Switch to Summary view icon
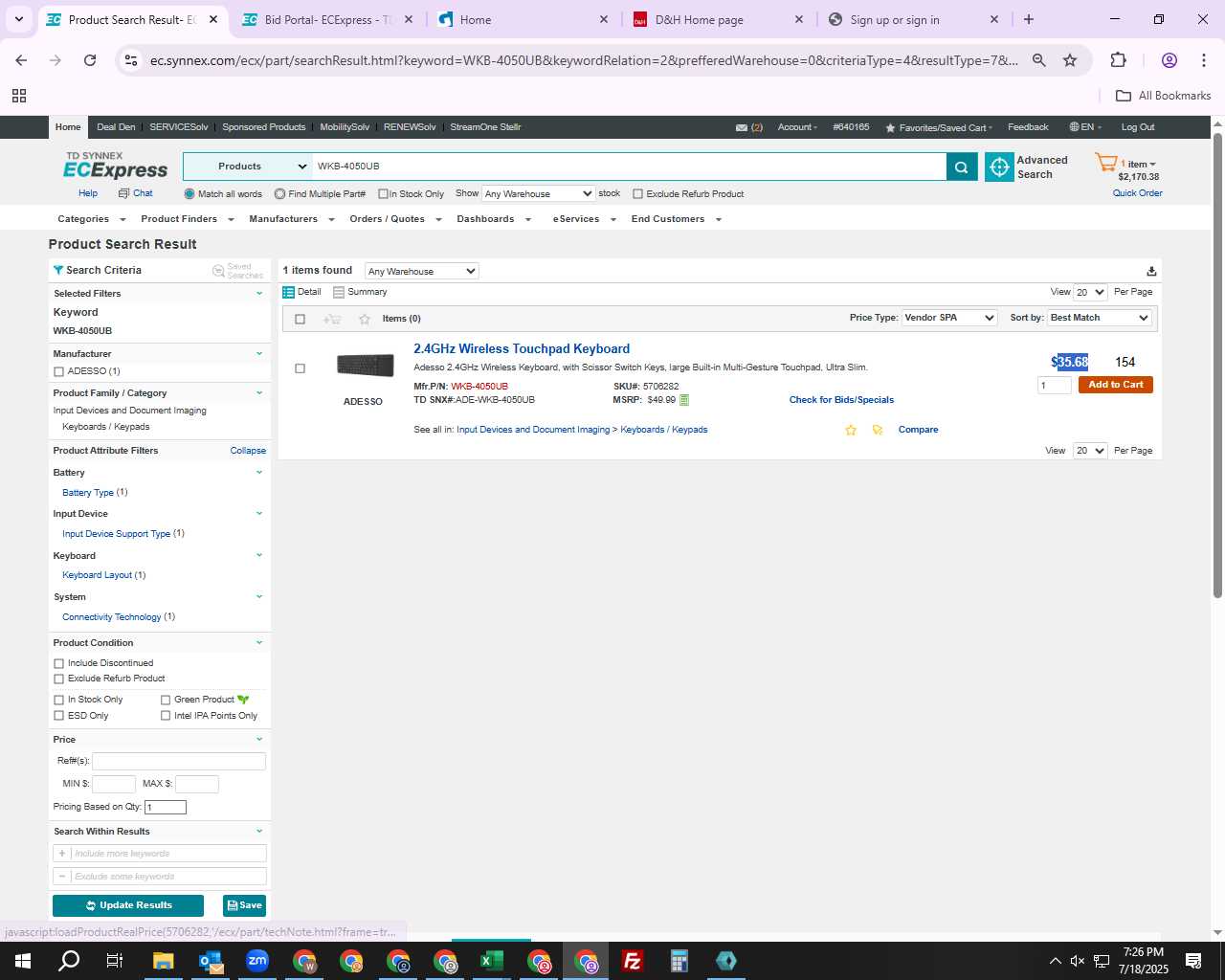Viewport: 1225px width, 980px height. tap(339, 292)
